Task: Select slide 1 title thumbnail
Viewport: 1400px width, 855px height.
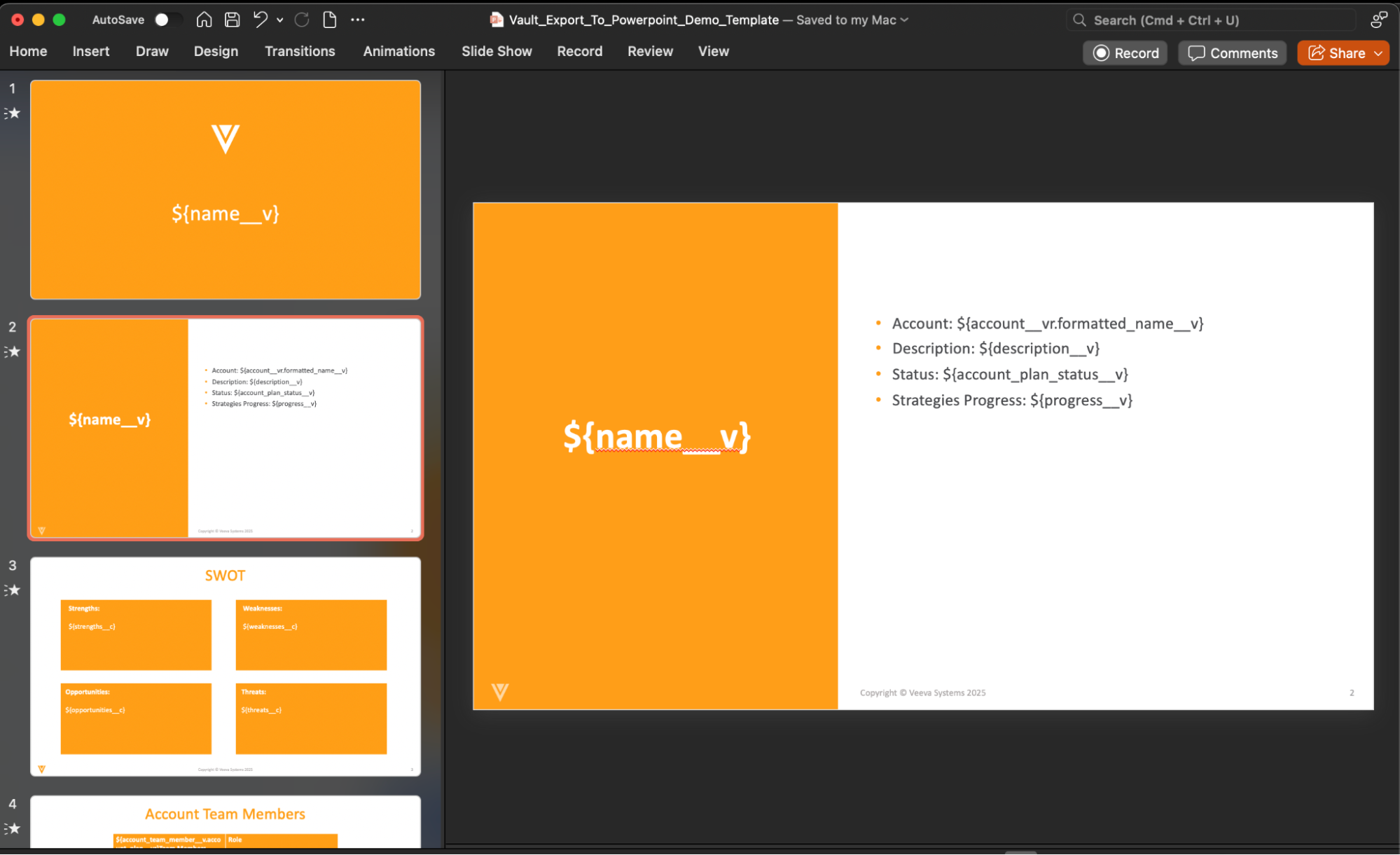Action: click(x=226, y=189)
